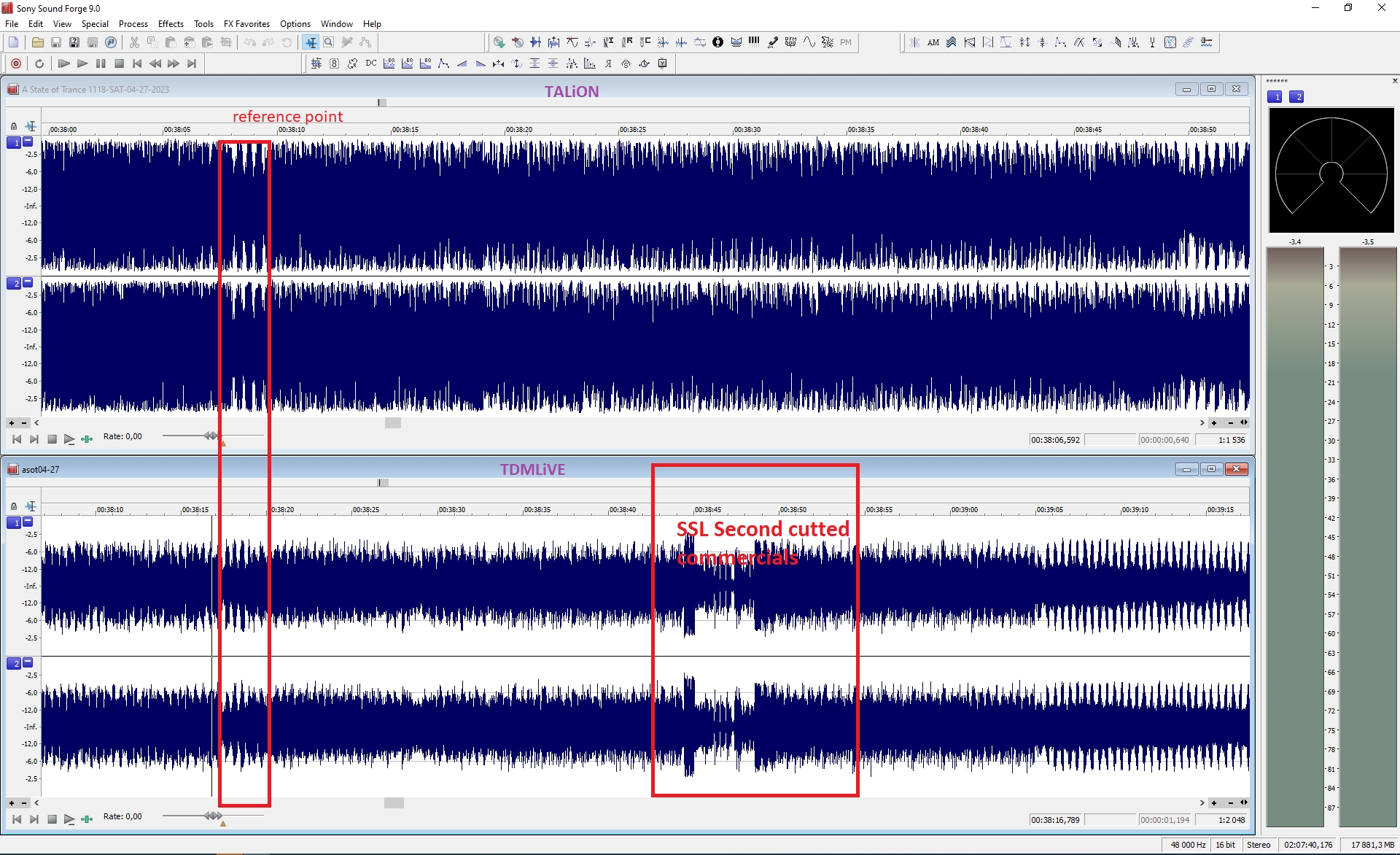Open a file using the folder icon
The width and height of the screenshot is (1400, 855).
(37, 42)
